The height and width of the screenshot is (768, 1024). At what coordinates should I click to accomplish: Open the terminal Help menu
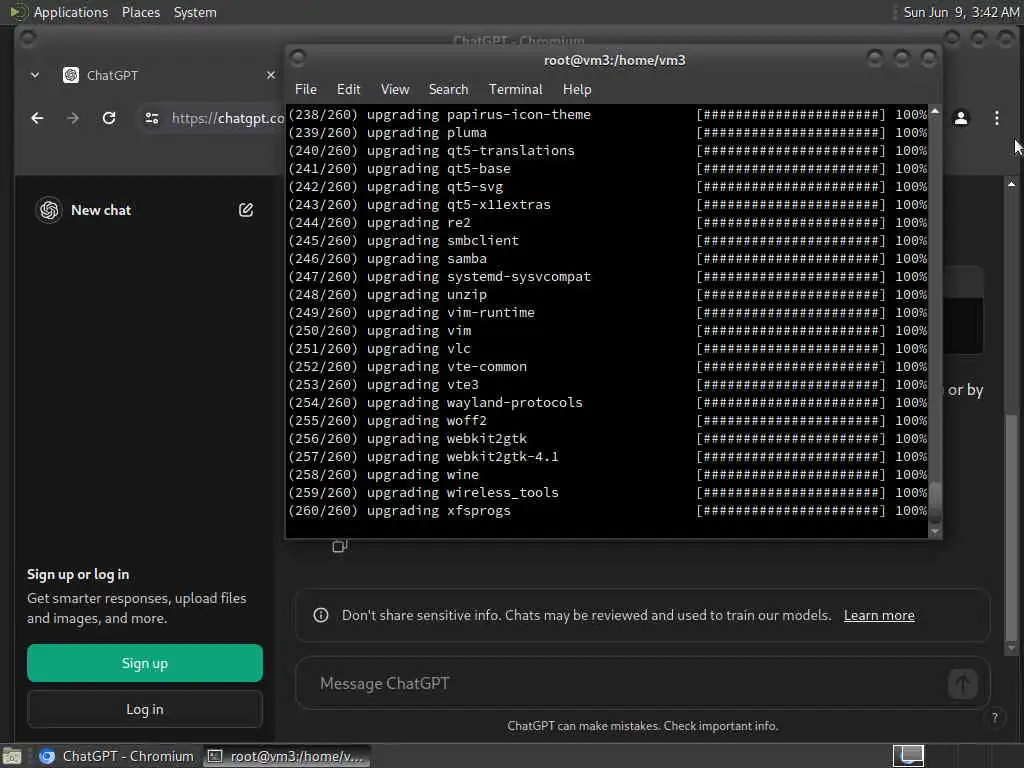coord(577,89)
